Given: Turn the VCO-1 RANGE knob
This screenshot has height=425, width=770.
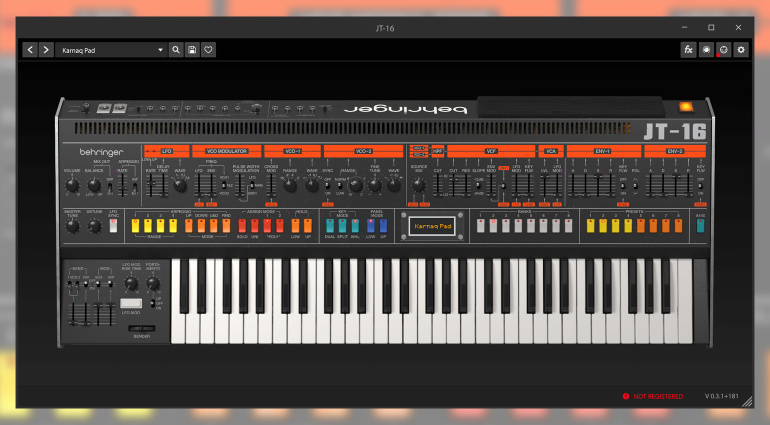Looking at the screenshot, I should tap(290, 186).
